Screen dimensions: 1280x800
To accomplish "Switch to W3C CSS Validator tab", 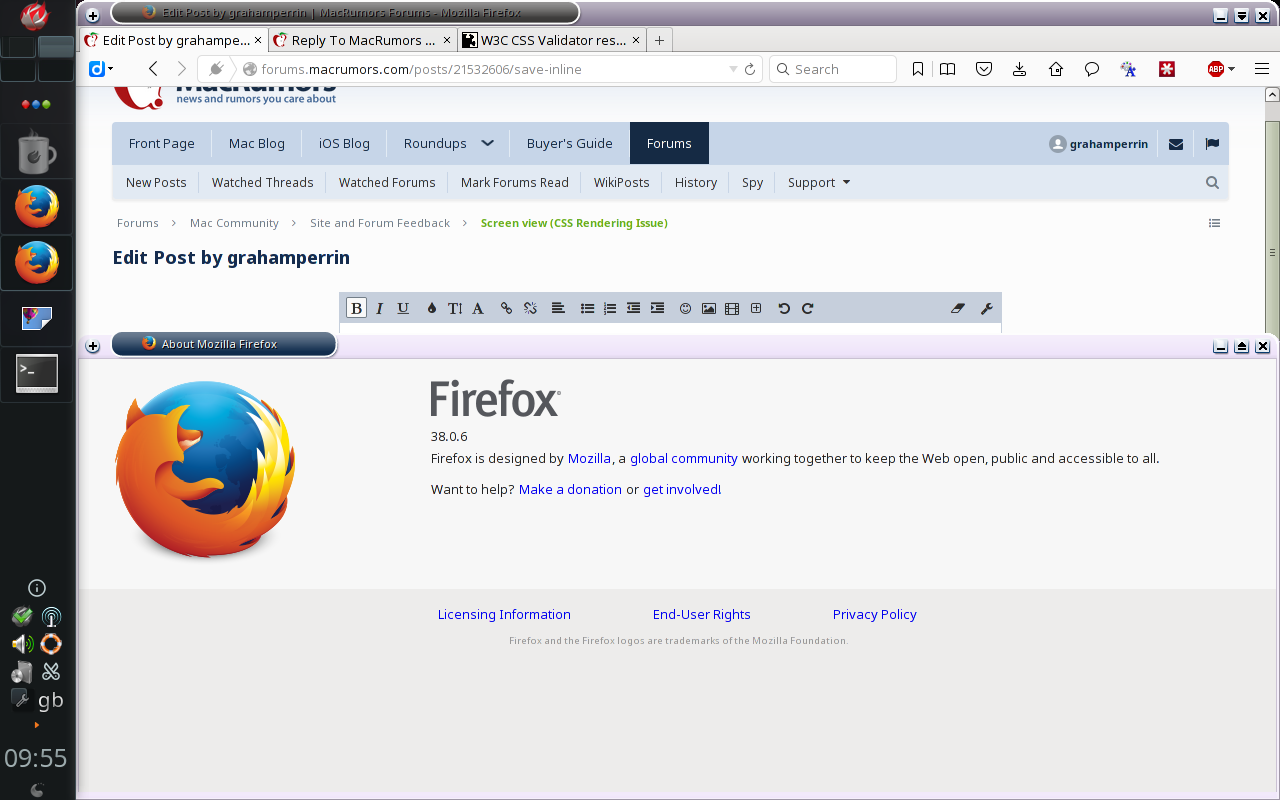I will [553, 40].
